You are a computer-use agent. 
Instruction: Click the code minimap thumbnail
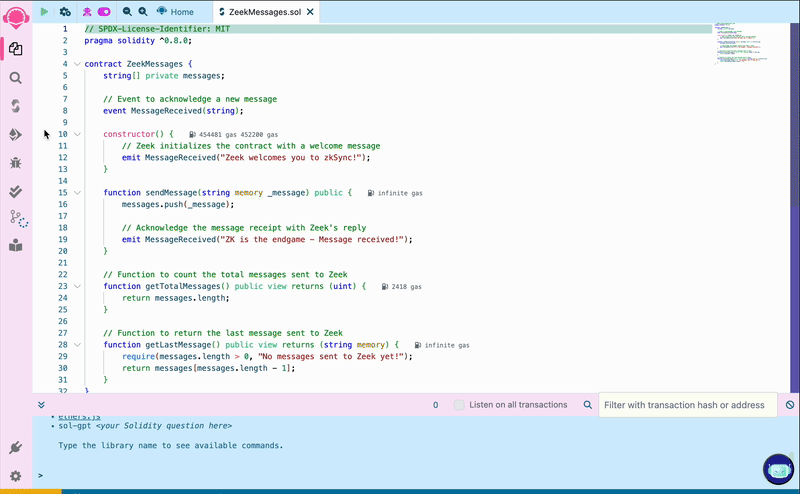click(740, 43)
